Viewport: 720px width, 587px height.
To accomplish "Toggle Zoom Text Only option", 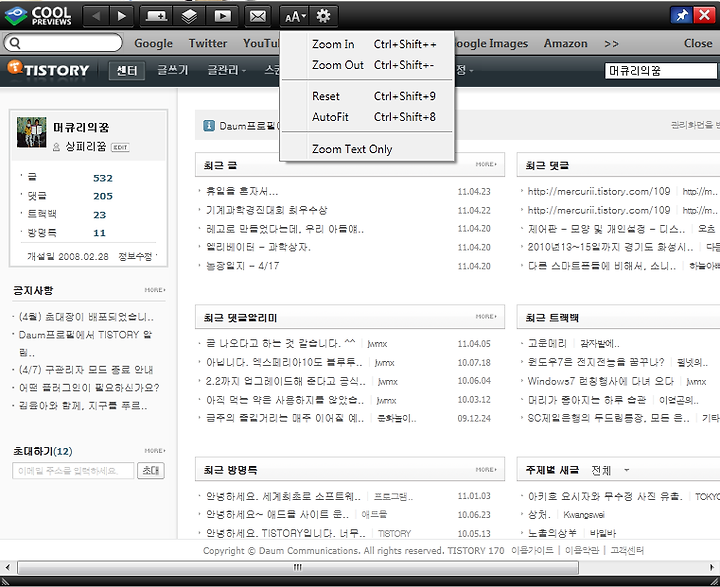I will point(367,149).
